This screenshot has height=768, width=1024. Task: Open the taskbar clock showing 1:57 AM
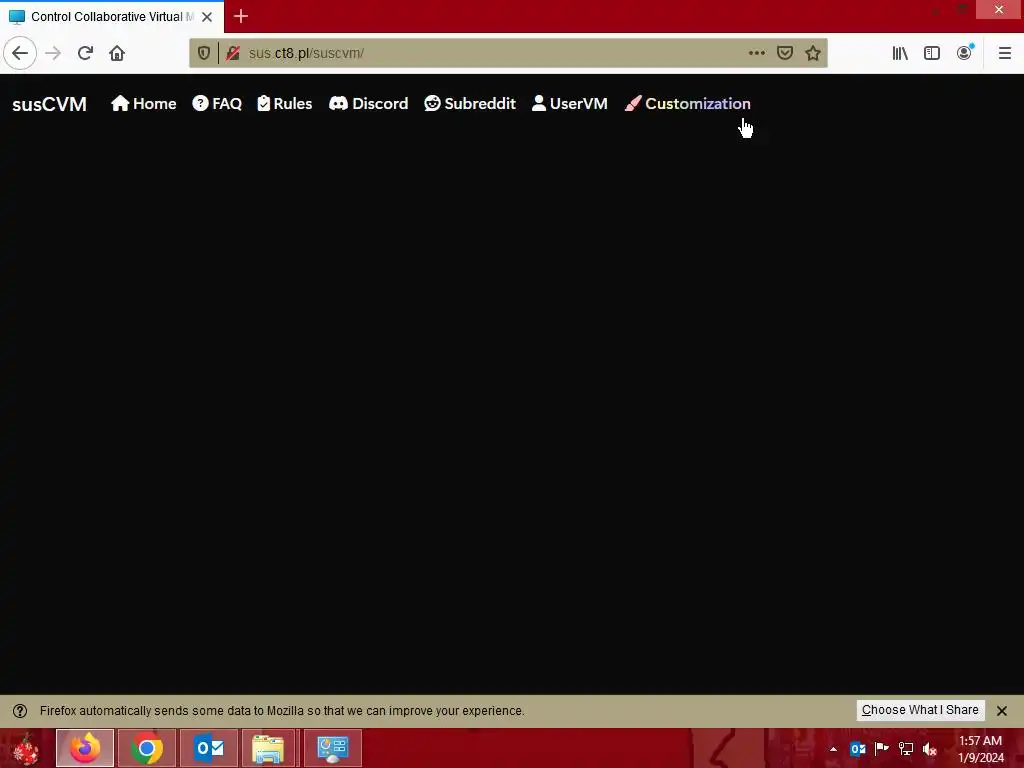click(981, 749)
